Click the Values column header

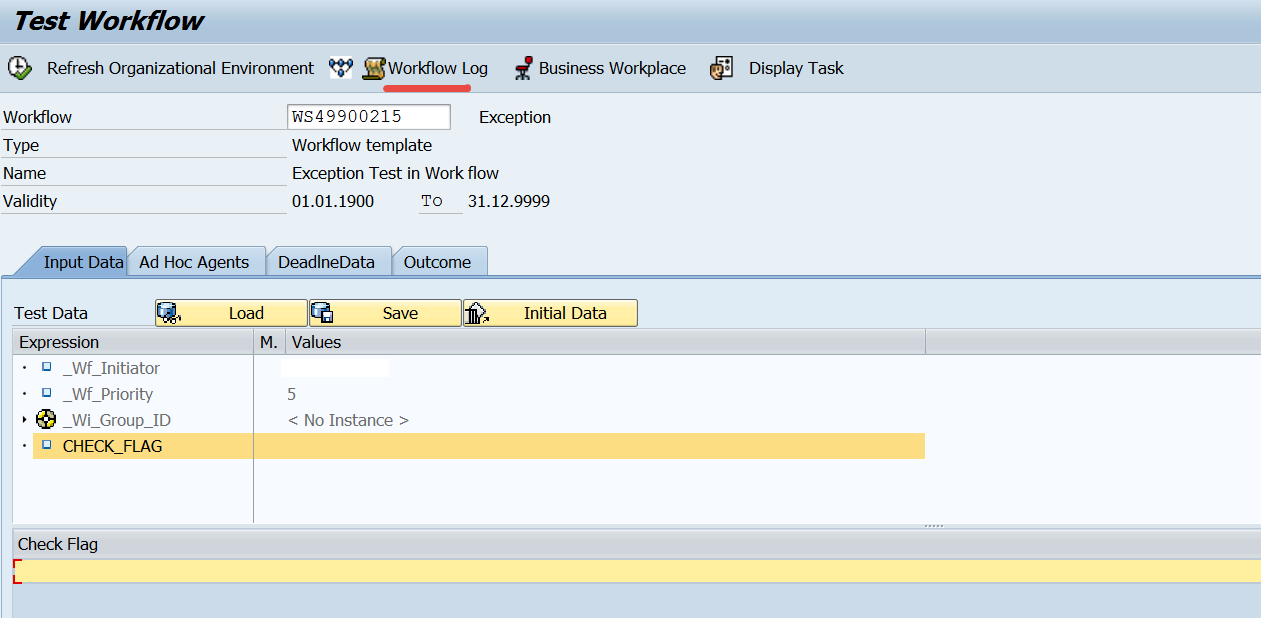(x=605, y=342)
